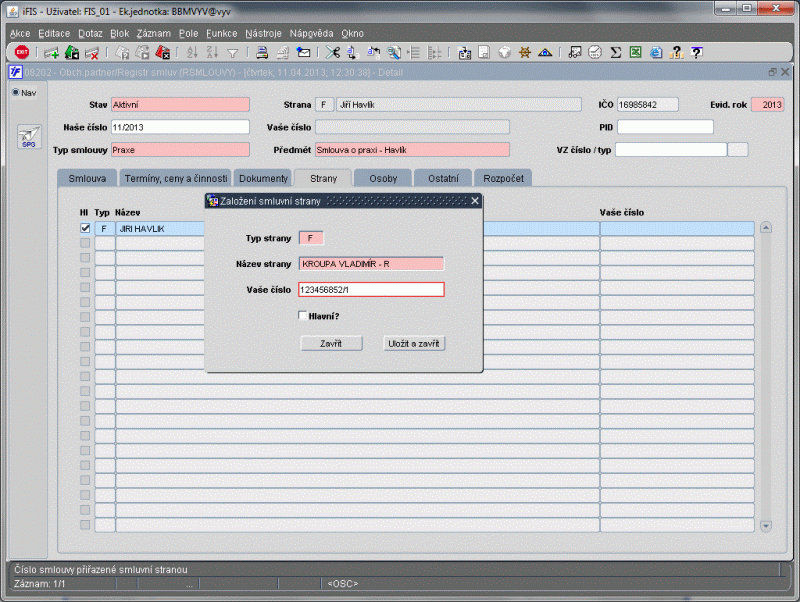Switch to the Dokumenty tab
Viewport: 800px width, 602px height.
point(263,178)
